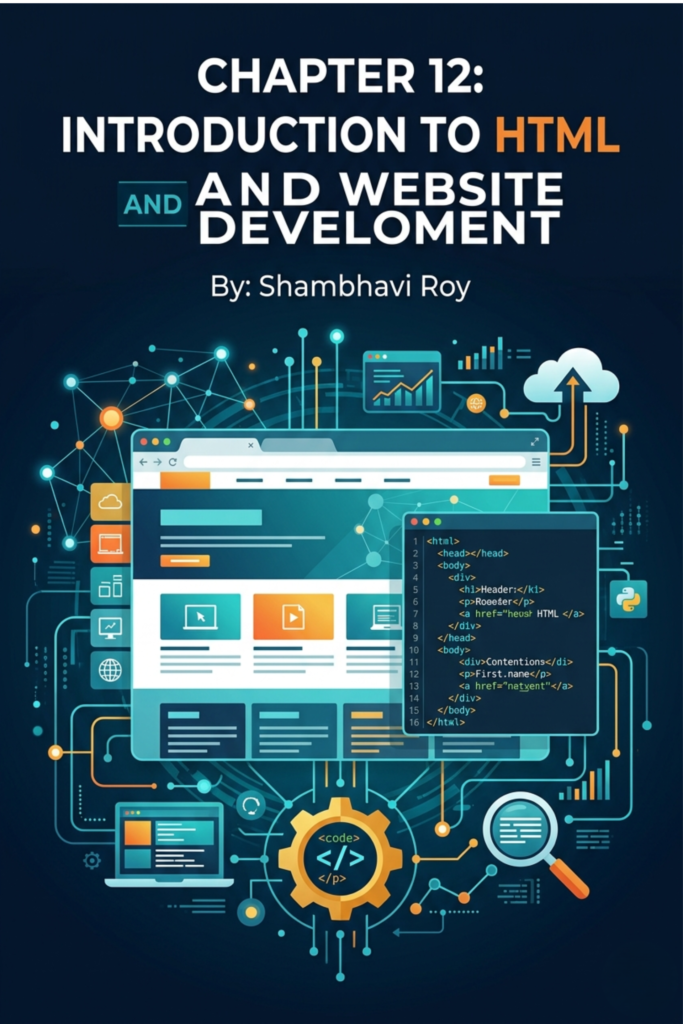This screenshot has height=1024, width=683.
Task: Click the orange HTML word
Action: coord(557,134)
